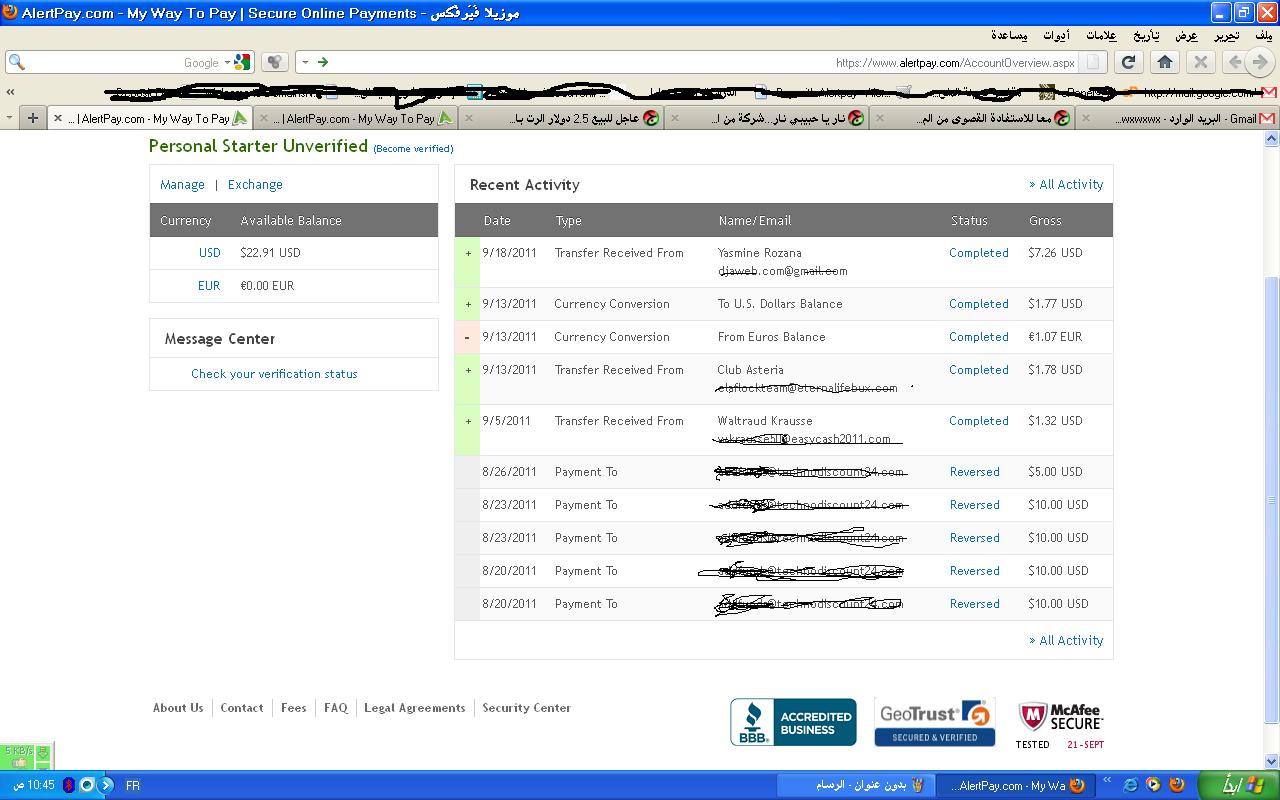Click the Windows Start button
The height and width of the screenshot is (800, 1280).
coord(1238,786)
